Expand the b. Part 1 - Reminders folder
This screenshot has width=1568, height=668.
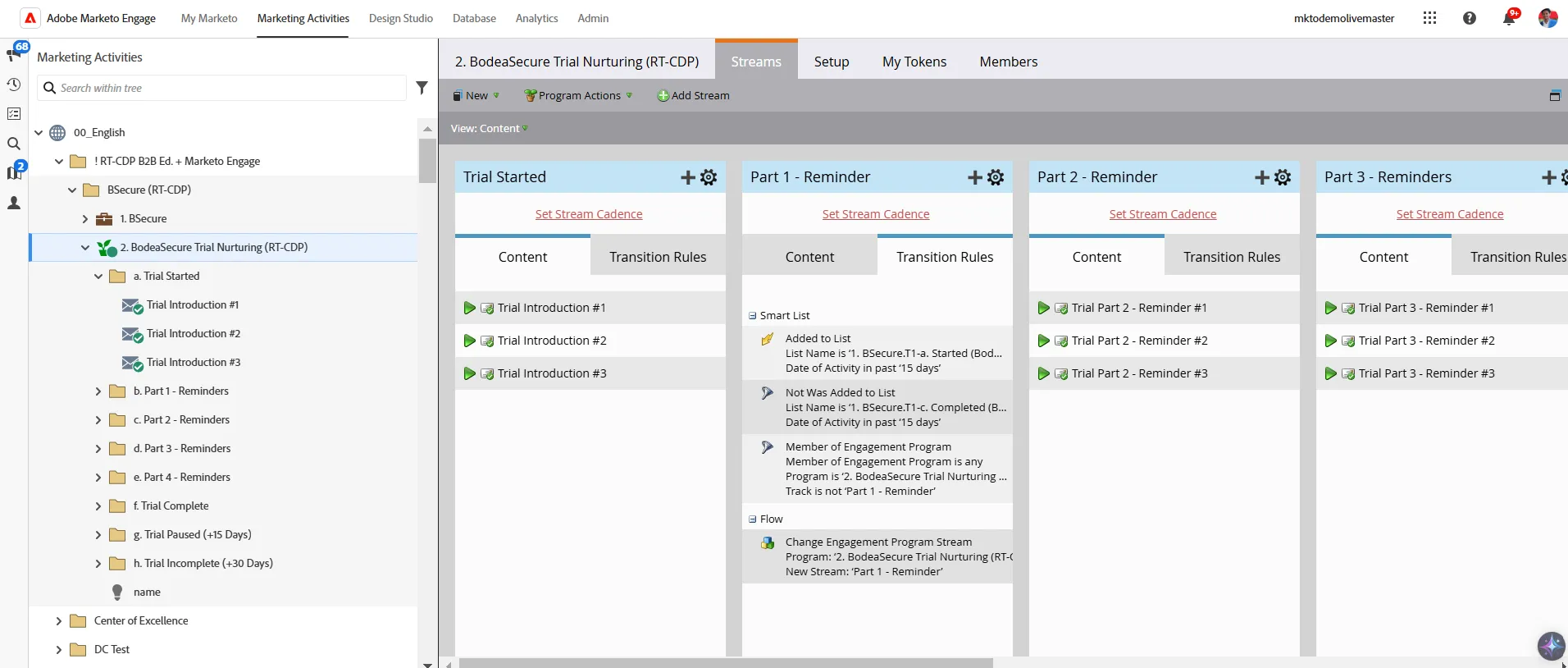click(x=98, y=391)
